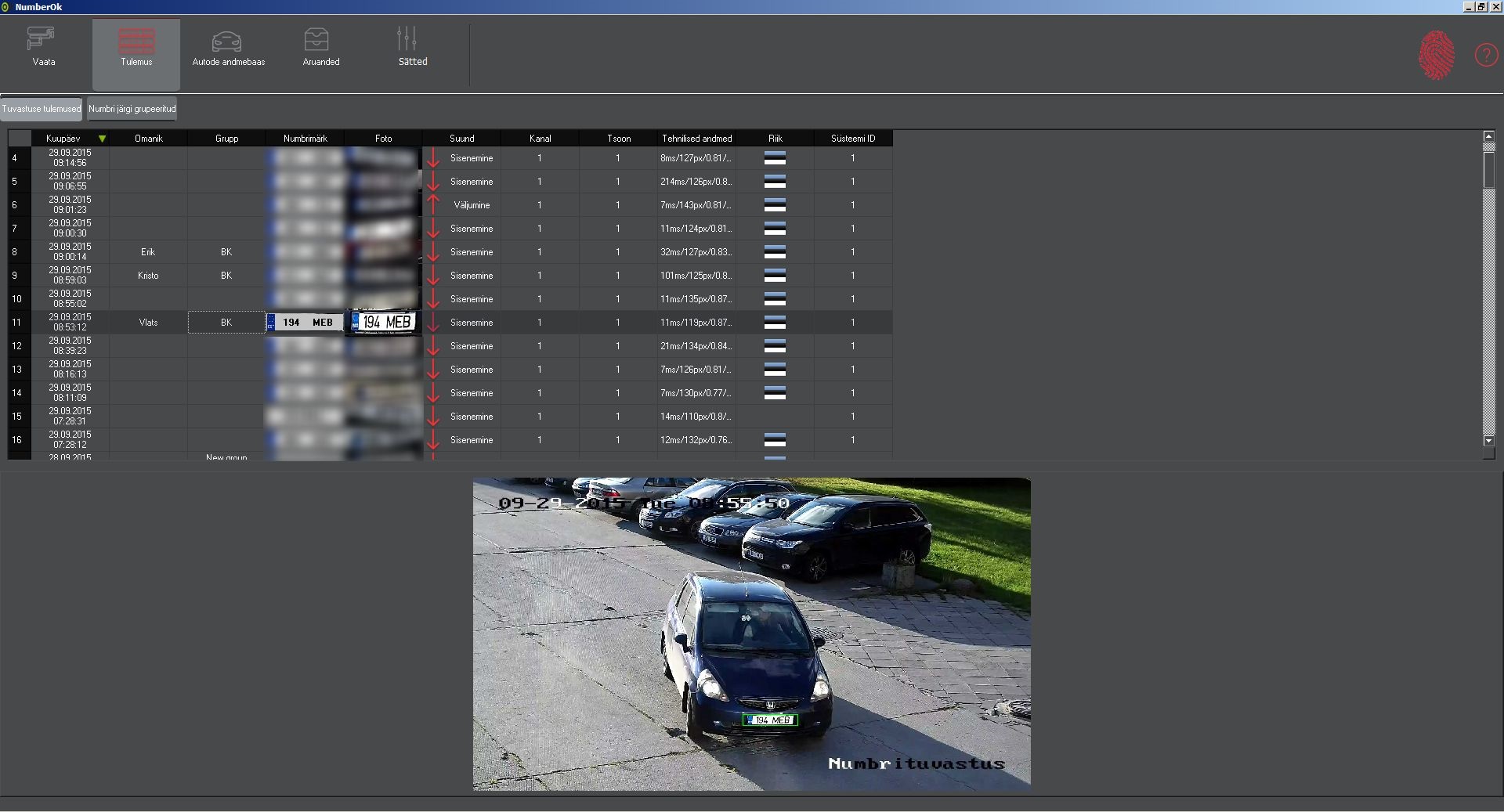Click date 29.09.2015 07:28:31
This screenshot has height=812, width=1504.
pyautogui.click(x=70, y=417)
